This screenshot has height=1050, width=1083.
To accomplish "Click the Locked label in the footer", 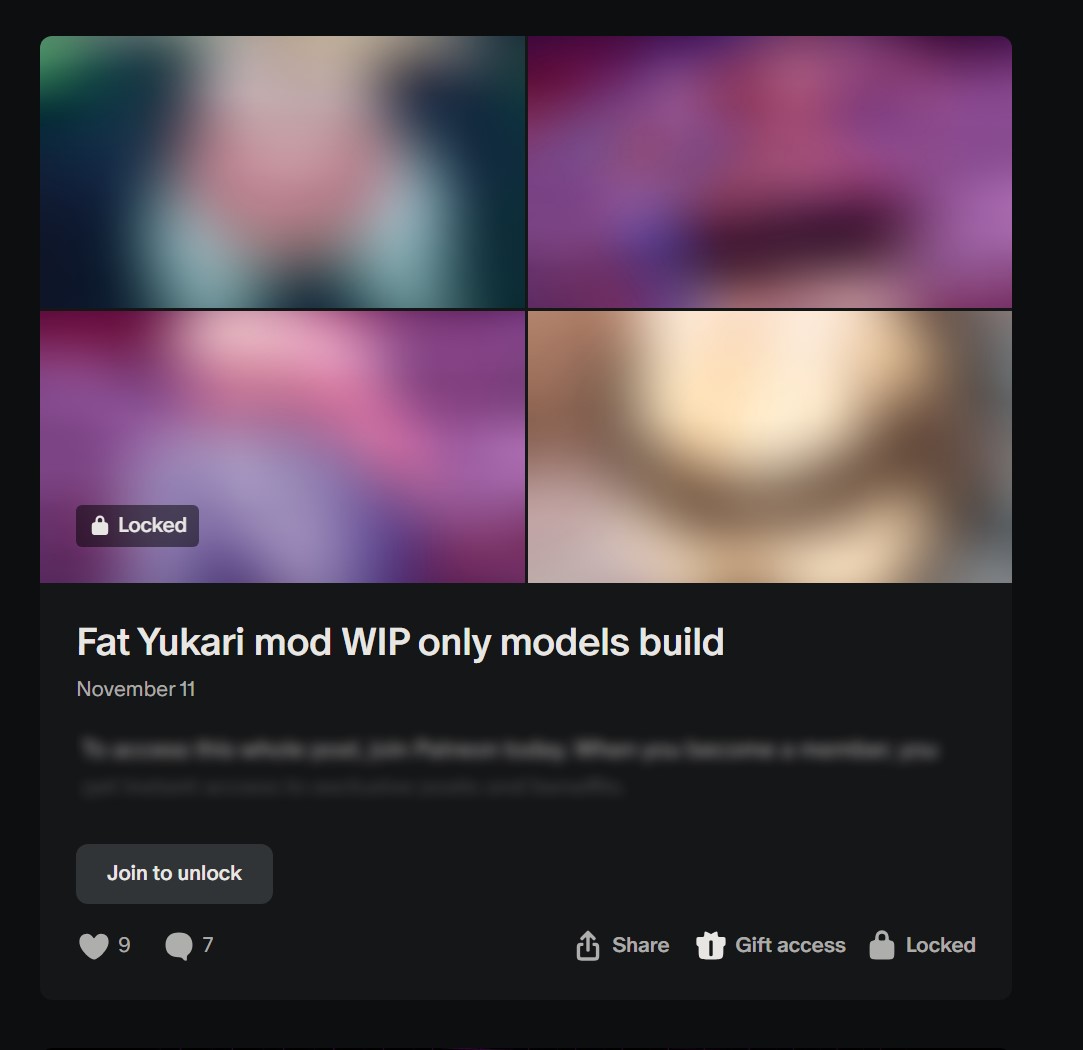I will [x=941, y=945].
